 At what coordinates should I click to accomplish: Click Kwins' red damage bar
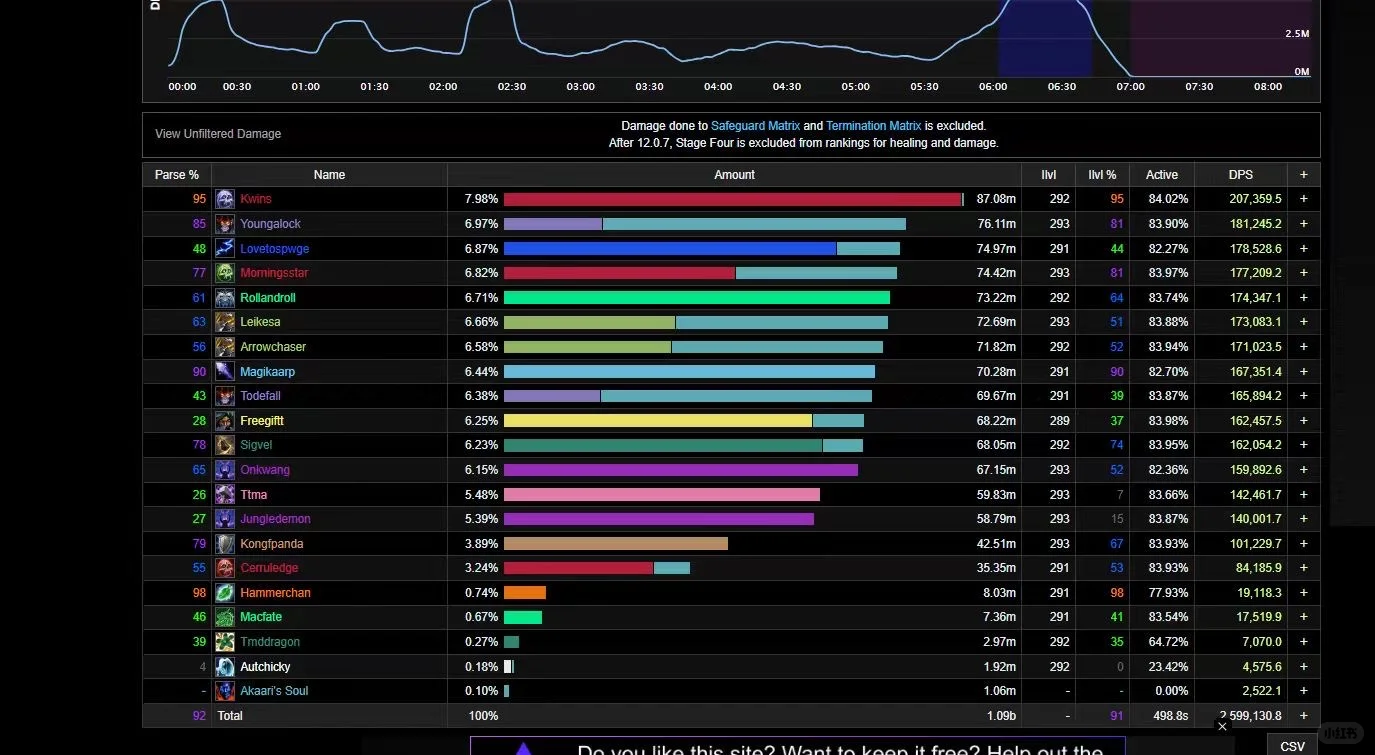pos(732,199)
